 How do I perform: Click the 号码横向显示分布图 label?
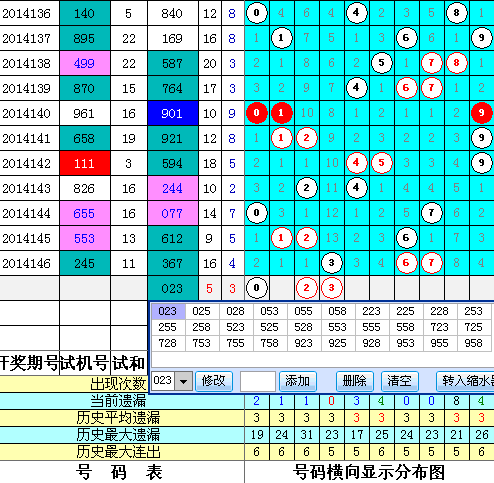(369, 472)
